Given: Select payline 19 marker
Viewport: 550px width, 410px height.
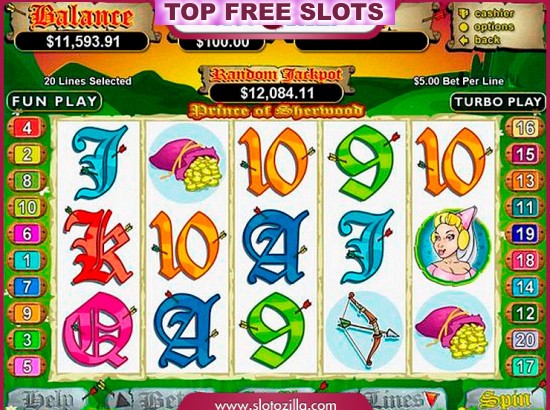Looking at the screenshot, I should 525,234.
